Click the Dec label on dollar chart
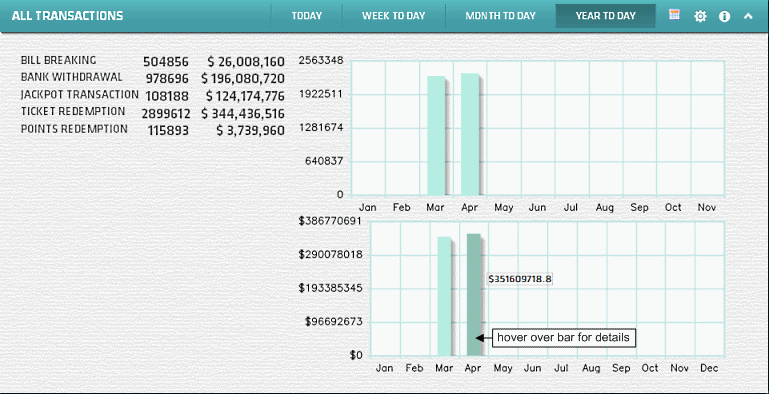The width and height of the screenshot is (769, 394). click(709, 368)
